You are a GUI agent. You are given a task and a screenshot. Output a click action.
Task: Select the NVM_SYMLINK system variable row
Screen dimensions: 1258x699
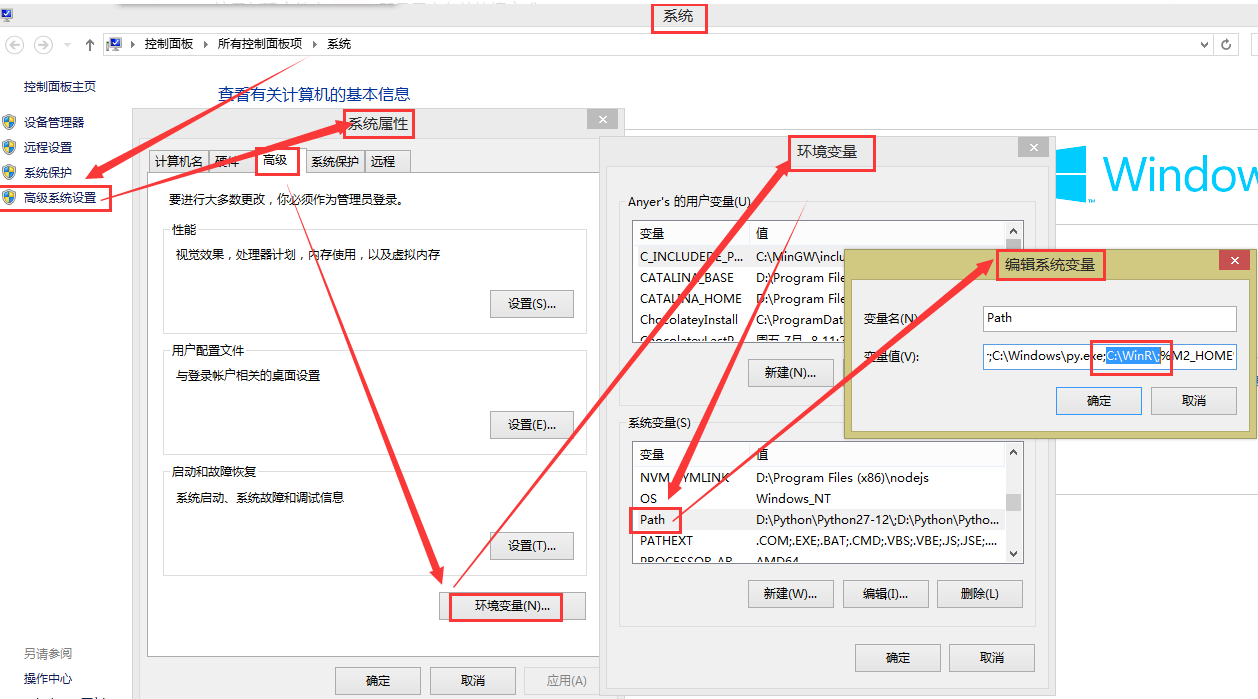pos(820,477)
